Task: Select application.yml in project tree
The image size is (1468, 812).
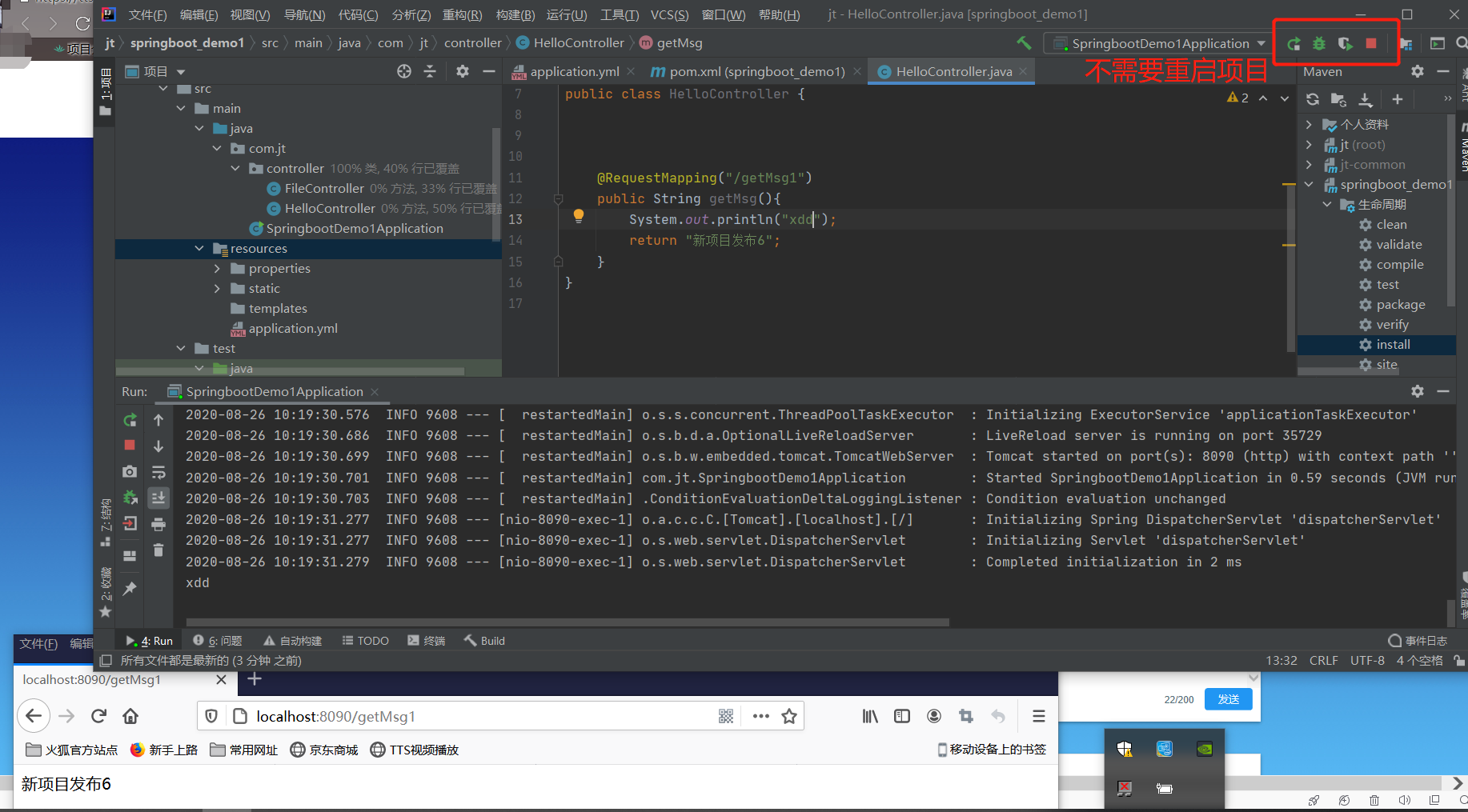Action: 293,329
